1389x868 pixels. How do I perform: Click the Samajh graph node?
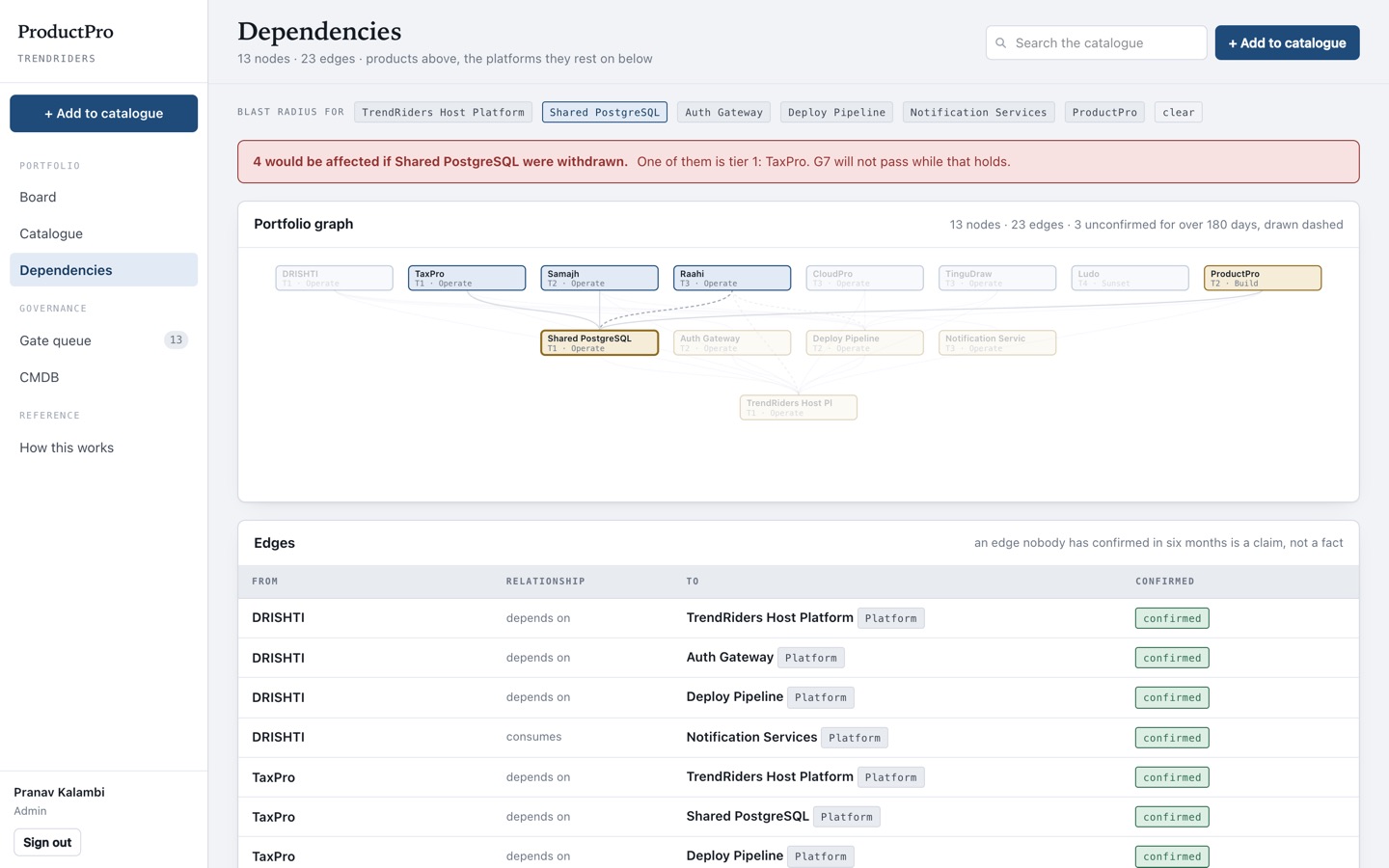point(599,278)
